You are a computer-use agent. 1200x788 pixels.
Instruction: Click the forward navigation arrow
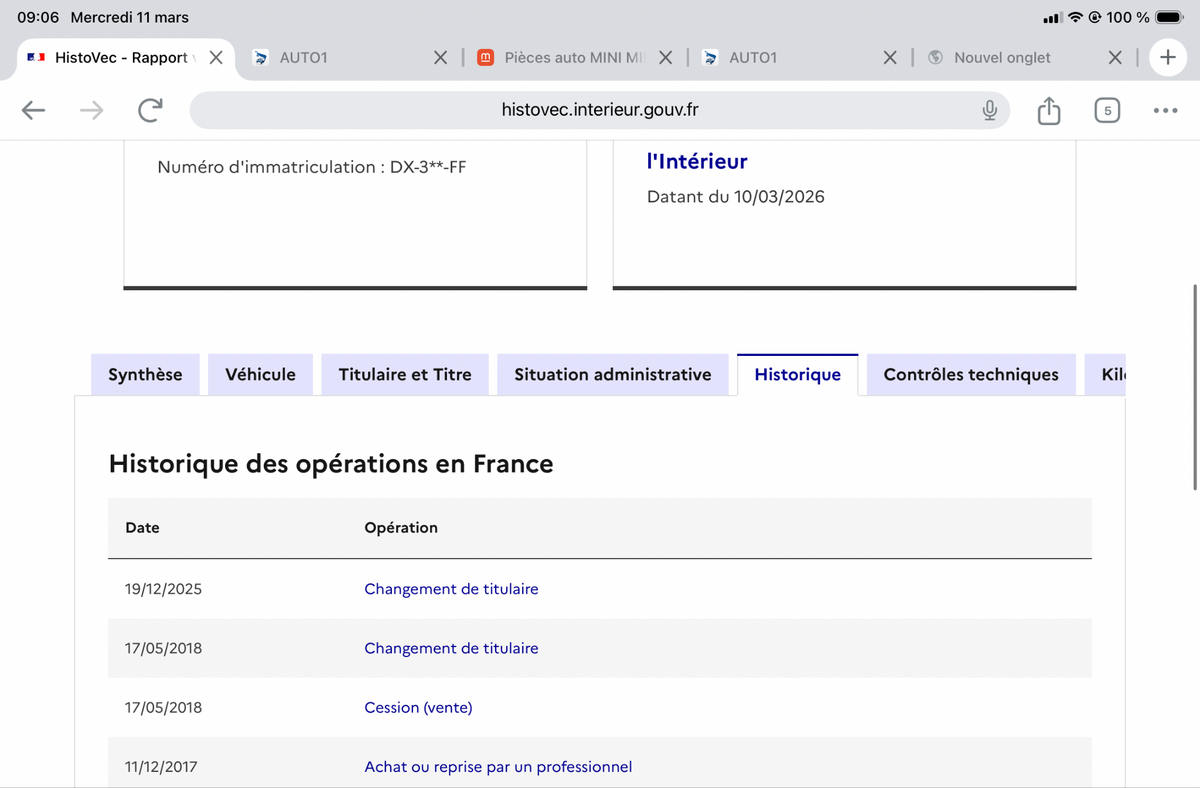coord(92,110)
